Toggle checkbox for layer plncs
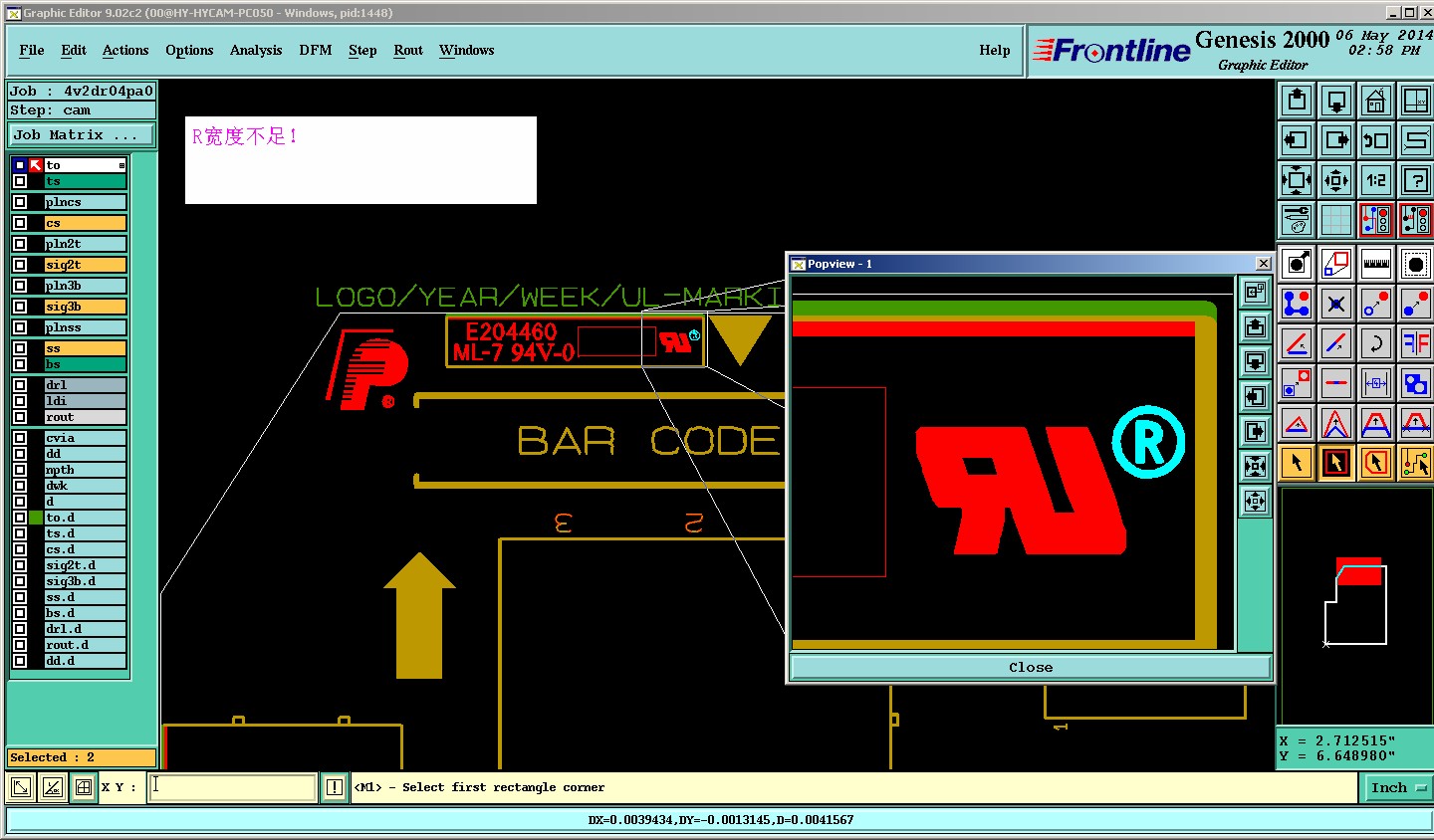The height and width of the screenshot is (840, 1434). [x=20, y=202]
